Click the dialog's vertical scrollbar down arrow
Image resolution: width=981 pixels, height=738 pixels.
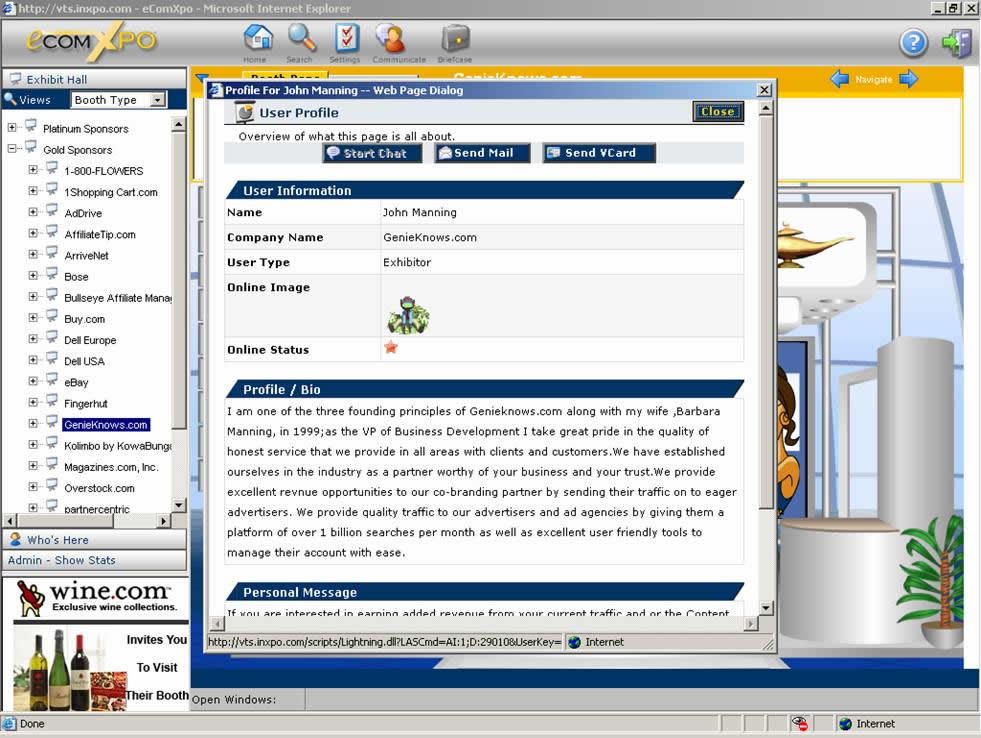766,608
